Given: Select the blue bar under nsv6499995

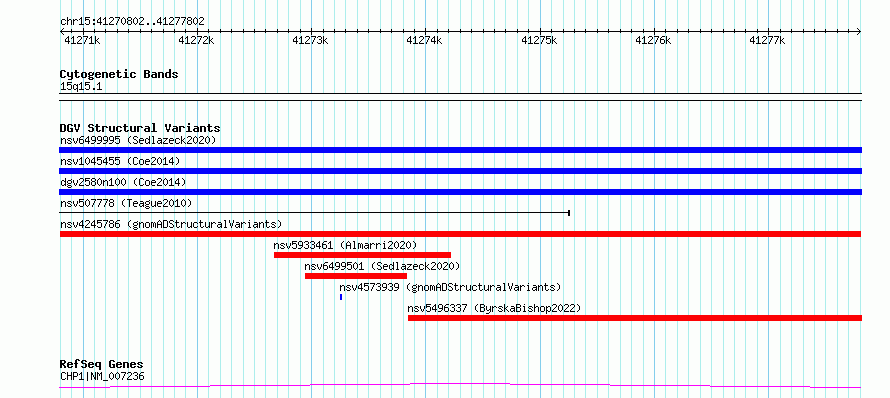Looking at the screenshot, I should coord(460,150).
